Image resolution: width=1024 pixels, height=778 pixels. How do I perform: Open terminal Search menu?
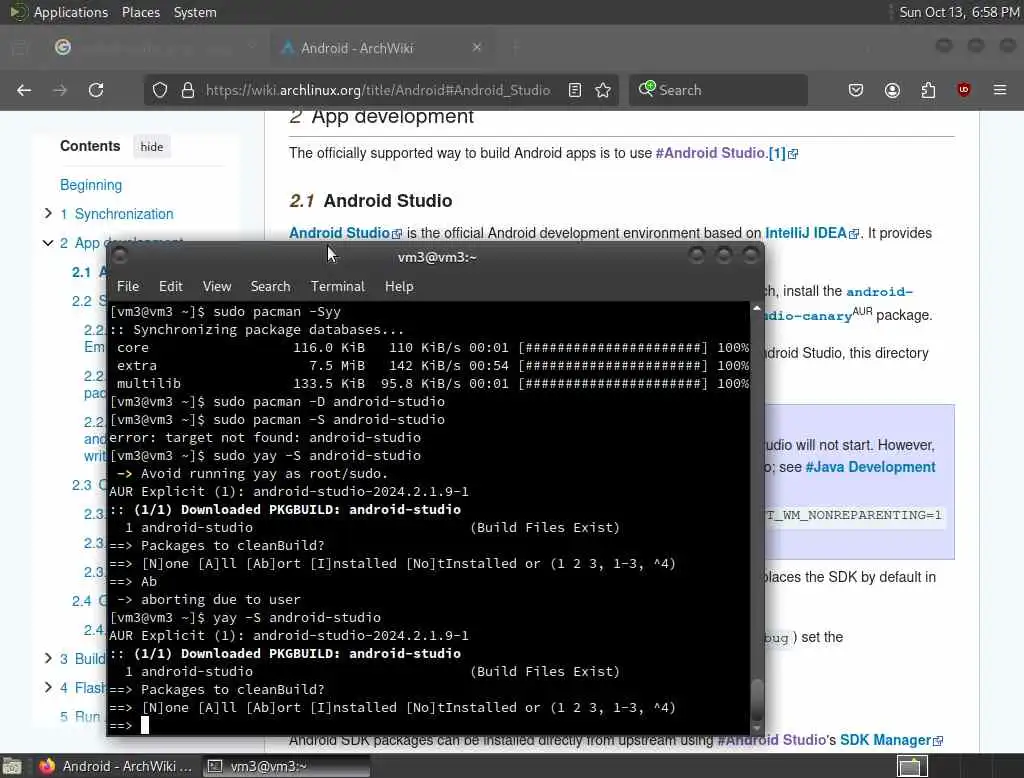270,286
